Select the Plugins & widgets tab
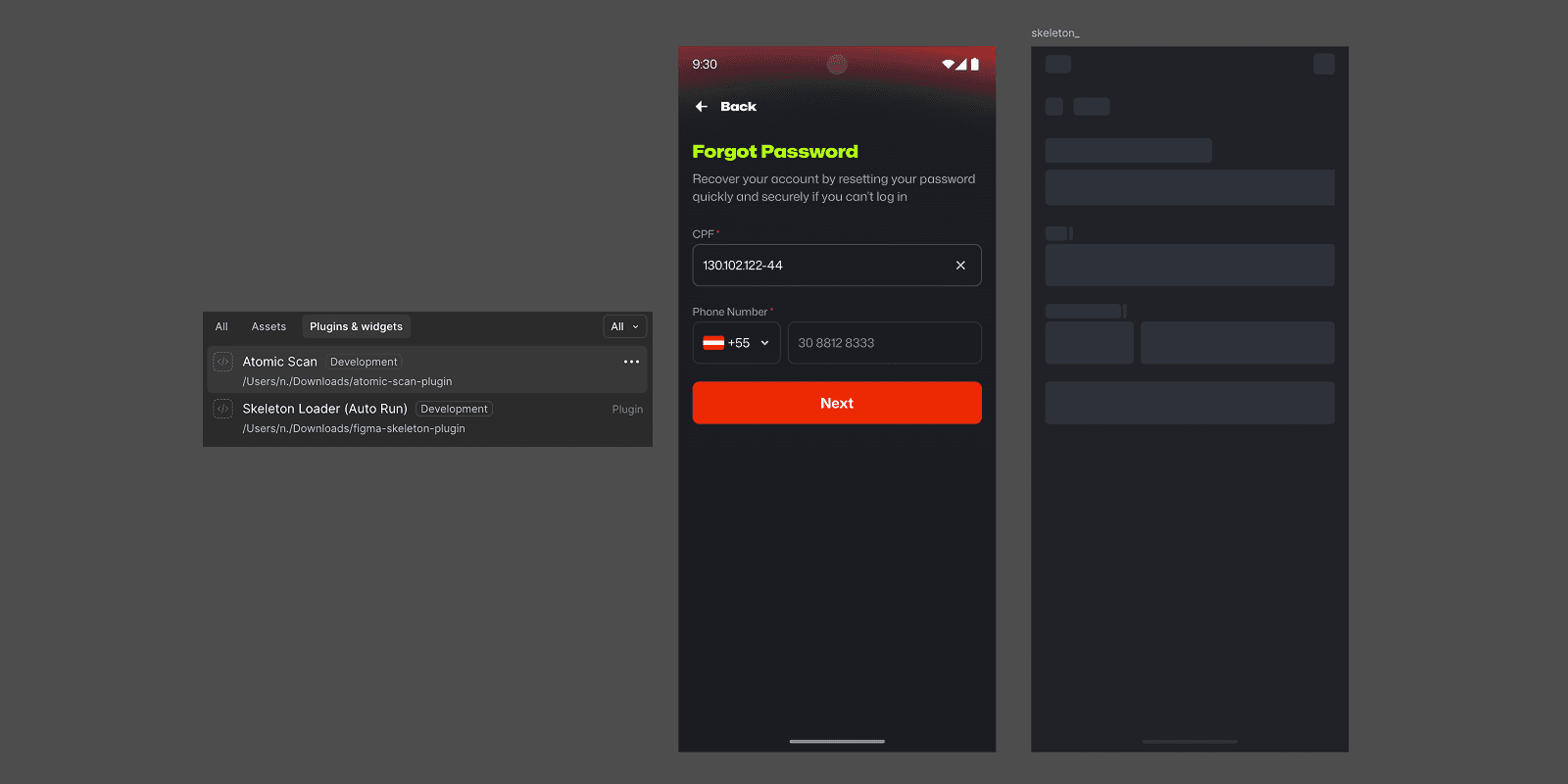The height and width of the screenshot is (784, 1568). [x=356, y=327]
